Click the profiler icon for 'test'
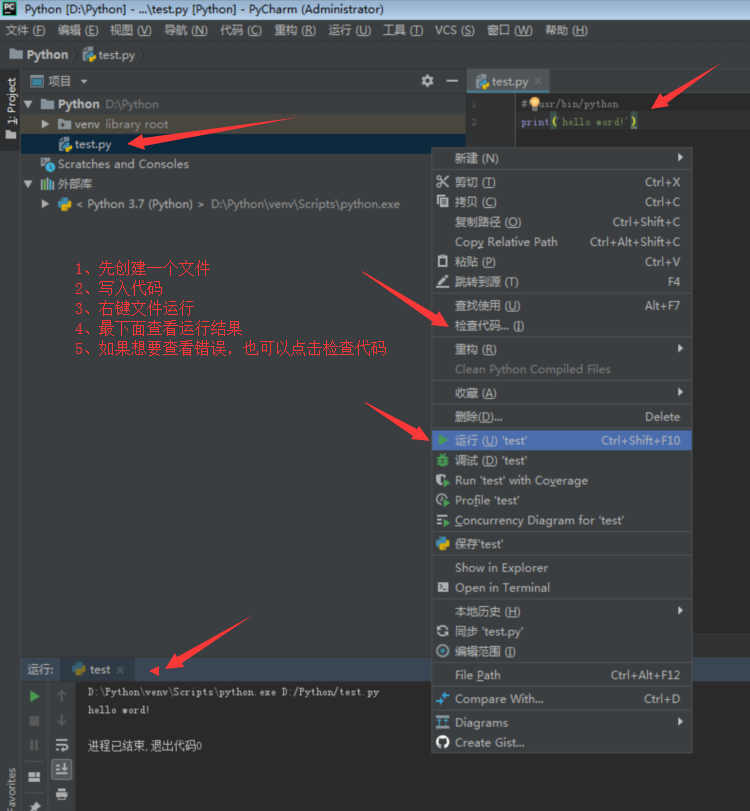 443,500
